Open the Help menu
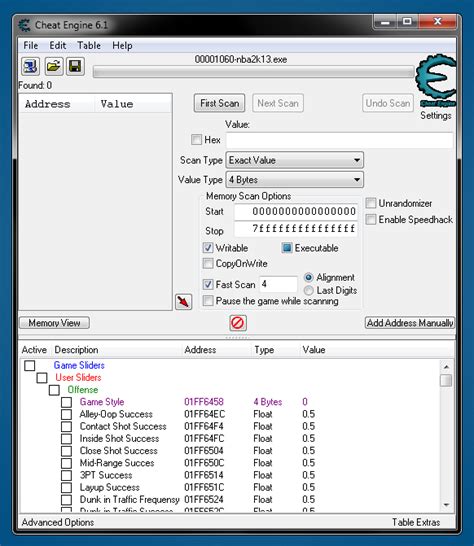This screenshot has height=546, width=474. click(122, 46)
